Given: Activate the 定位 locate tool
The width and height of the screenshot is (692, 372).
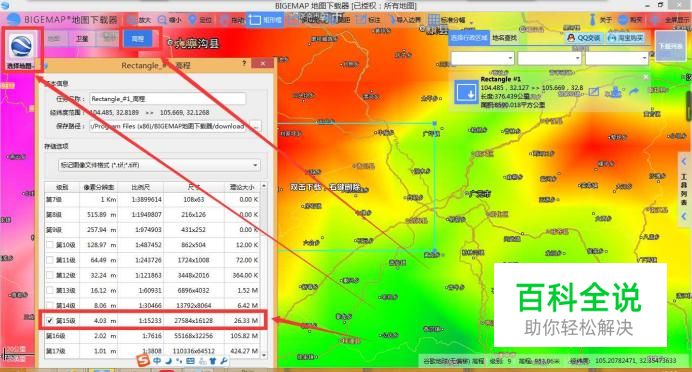Looking at the screenshot, I should click(200, 20).
